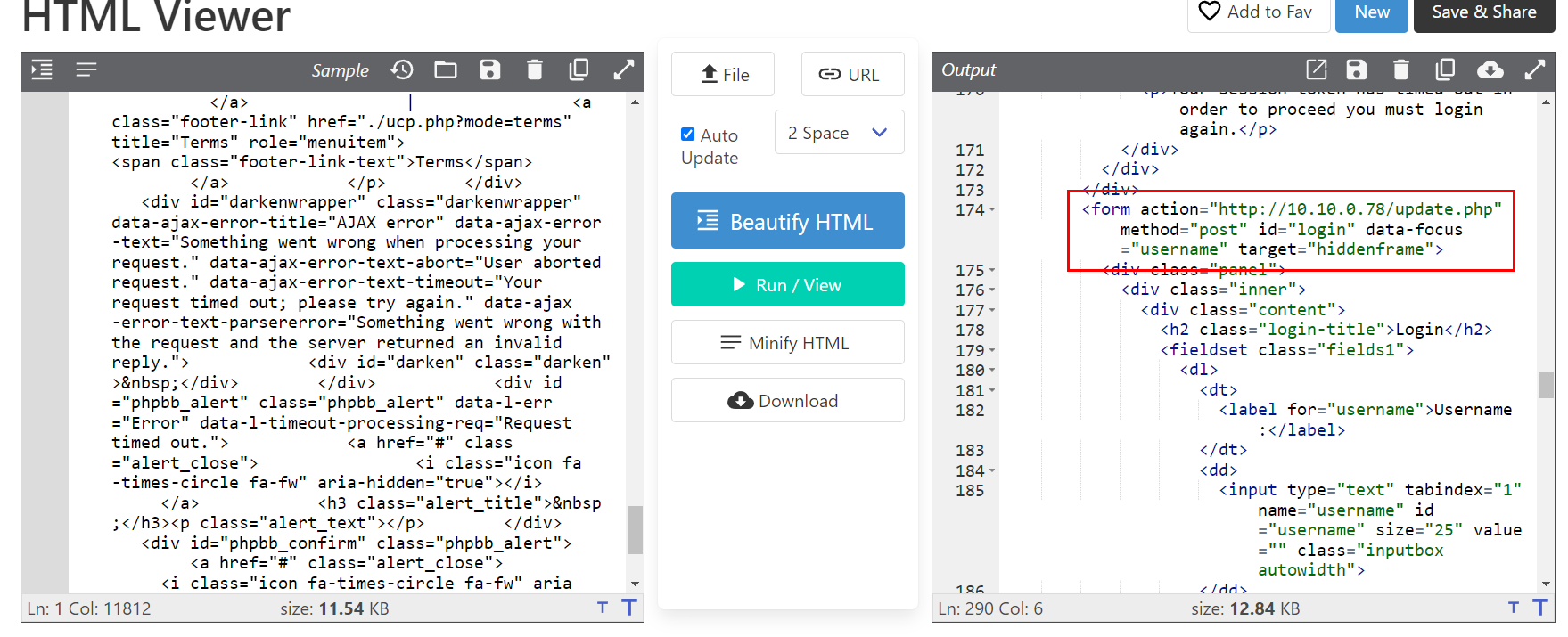Screen dimensions: 1568x637
Task: Click the Sample menu item
Action: (340, 70)
